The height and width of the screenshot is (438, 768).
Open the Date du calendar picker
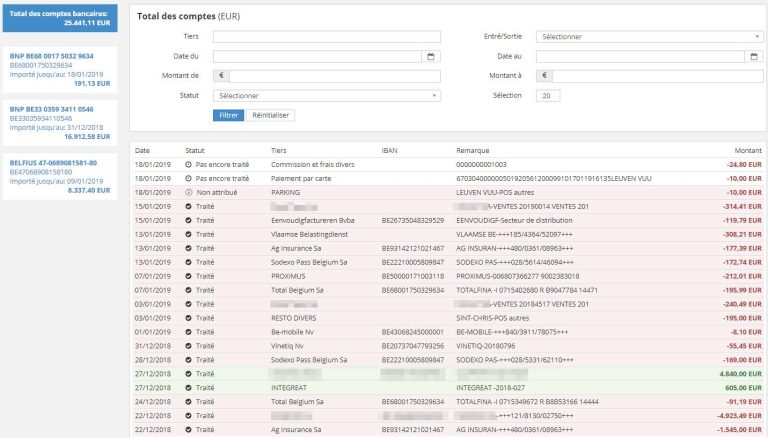point(431,56)
